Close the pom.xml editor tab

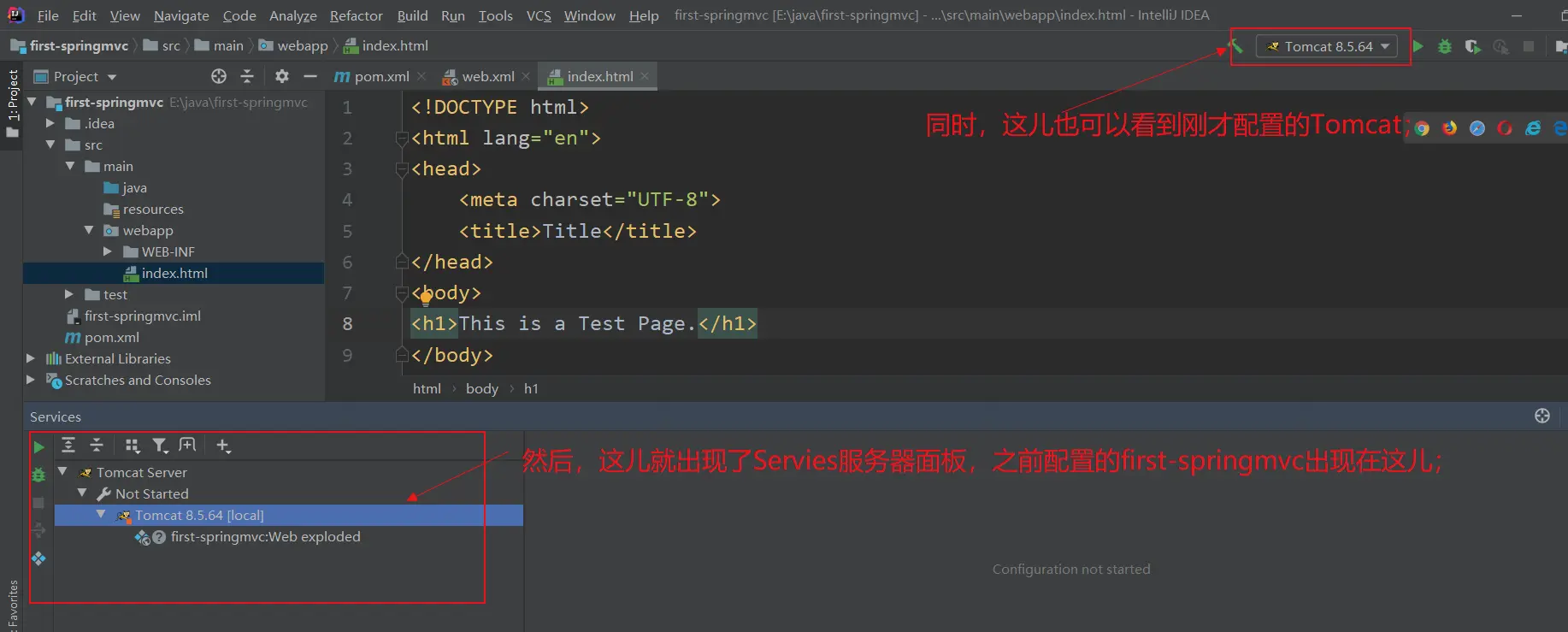pos(421,76)
